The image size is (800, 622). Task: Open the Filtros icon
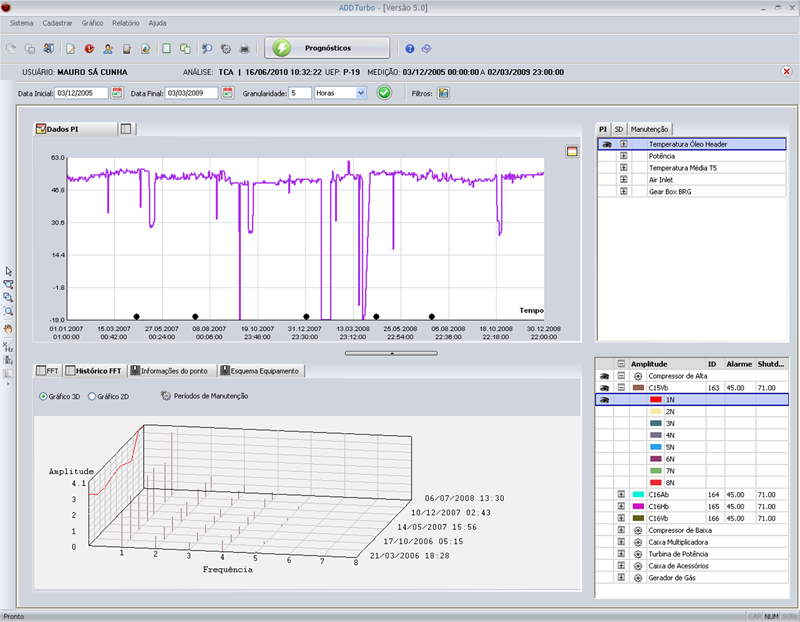click(443, 93)
